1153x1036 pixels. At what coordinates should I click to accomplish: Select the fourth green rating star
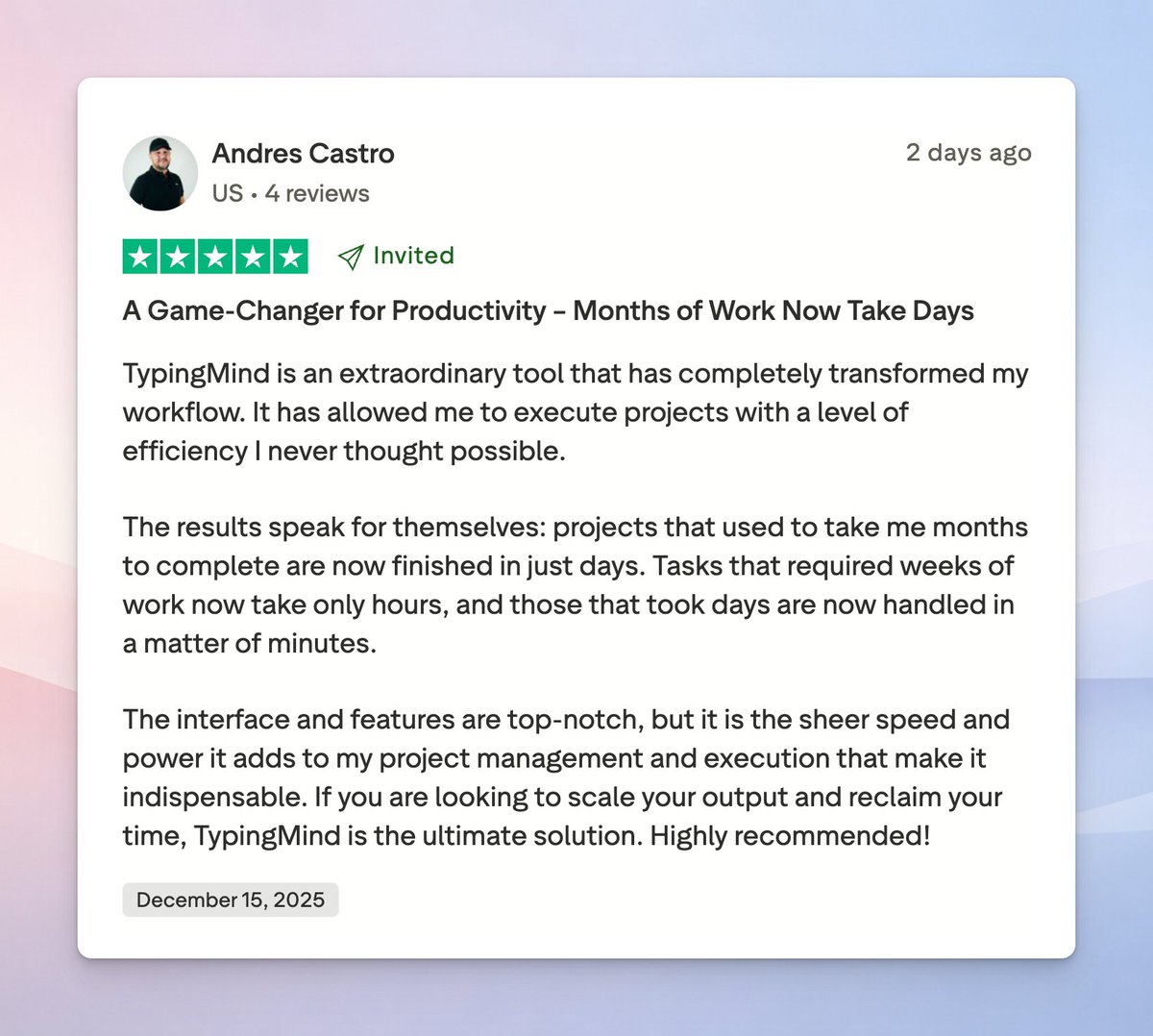point(253,257)
